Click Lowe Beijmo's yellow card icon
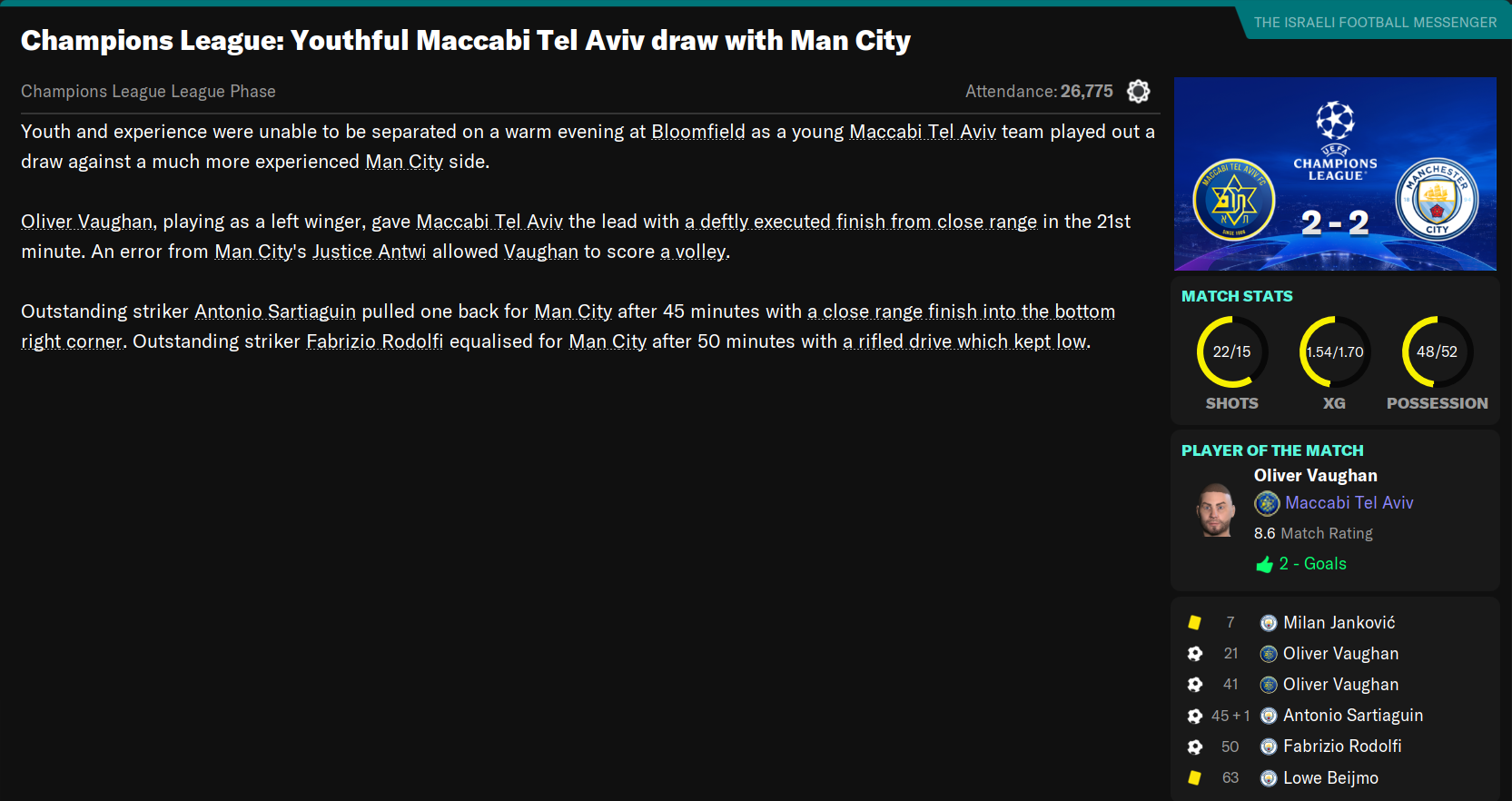This screenshot has height=801, width=1512. tap(1195, 778)
